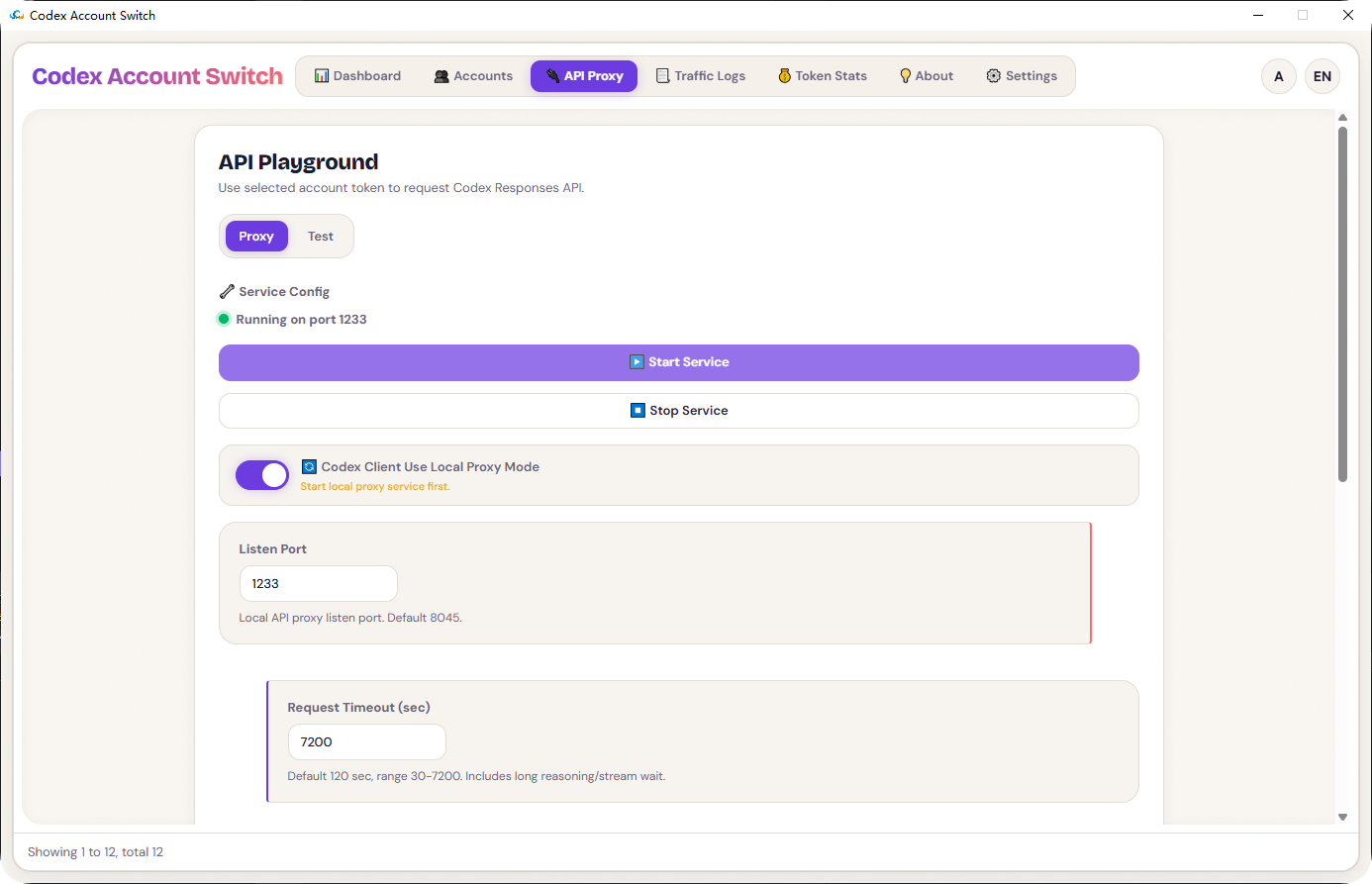Click the About lightbulb icon
This screenshot has width=1372, height=884.
(906, 75)
